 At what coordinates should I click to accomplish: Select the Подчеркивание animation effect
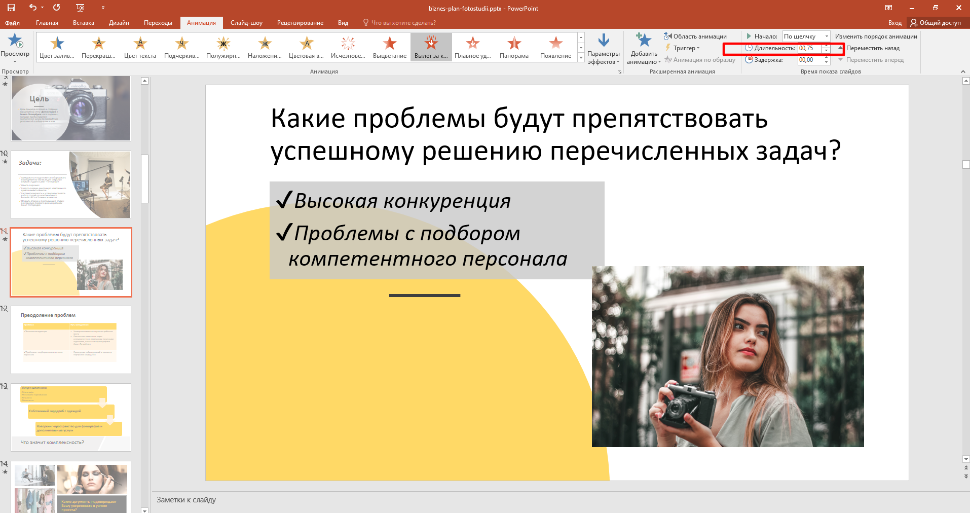pos(181,46)
